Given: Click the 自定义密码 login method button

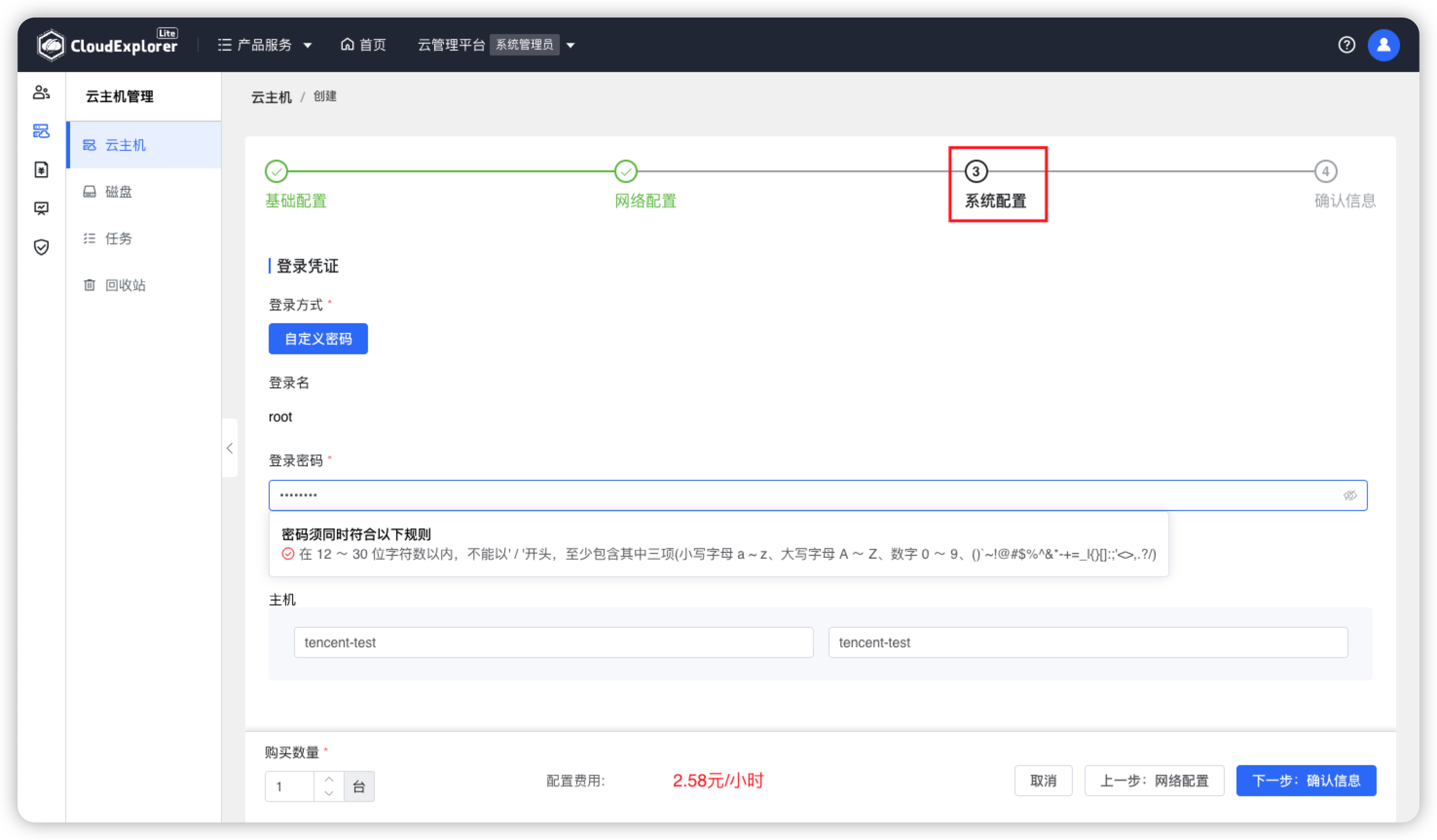Looking at the screenshot, I should [318, 338].
